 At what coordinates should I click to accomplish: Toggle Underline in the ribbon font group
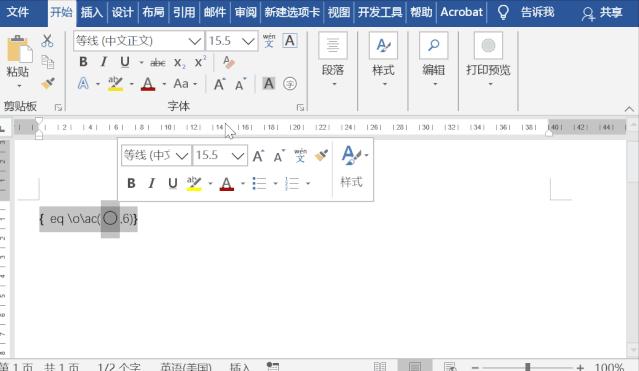coord(125,62)
